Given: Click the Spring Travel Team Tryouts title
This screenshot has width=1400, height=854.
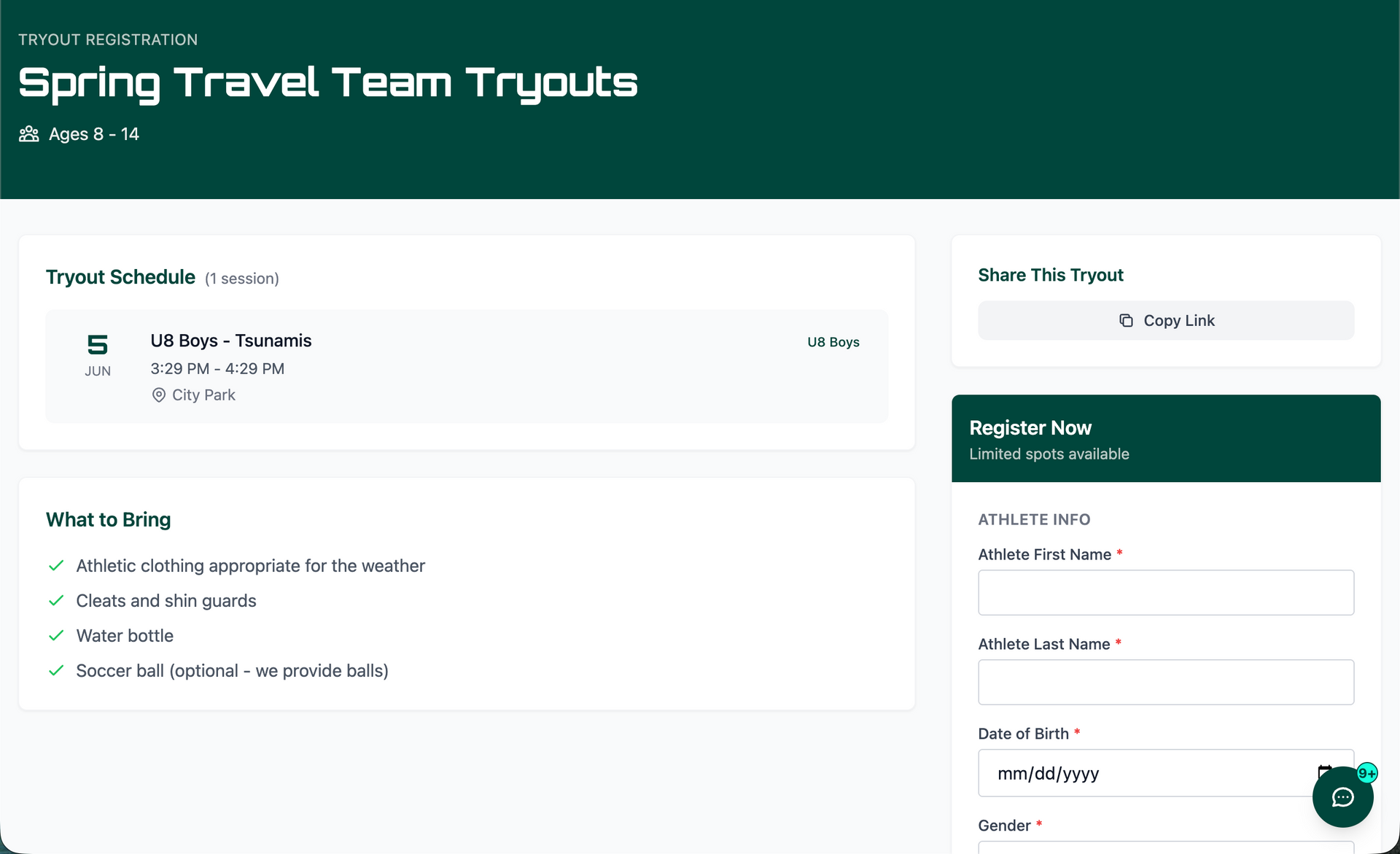Looking at the screenshot, I should click(328, 83).
